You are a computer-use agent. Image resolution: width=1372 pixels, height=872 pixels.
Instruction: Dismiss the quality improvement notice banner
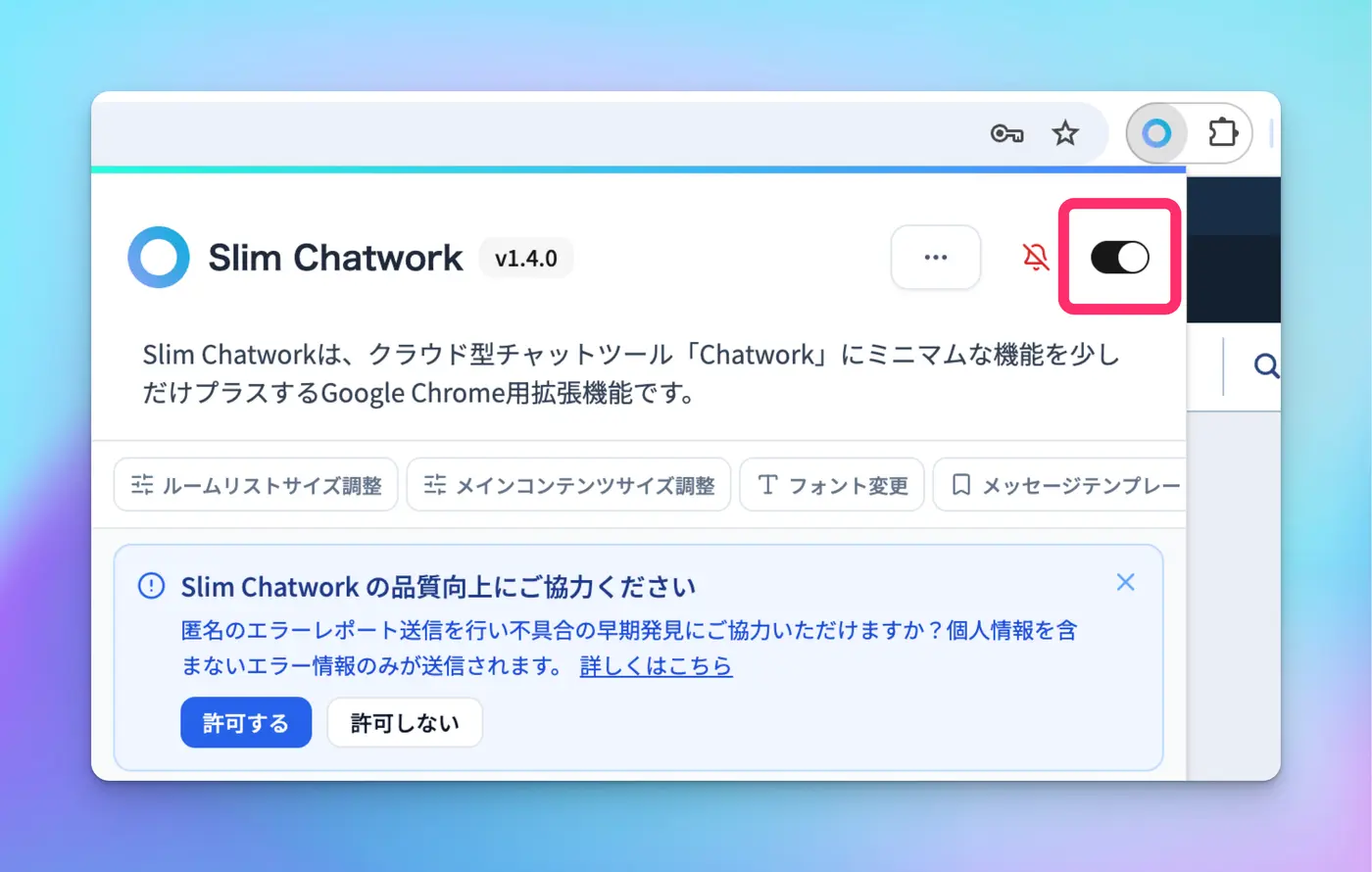click(x=1126, y=582)
